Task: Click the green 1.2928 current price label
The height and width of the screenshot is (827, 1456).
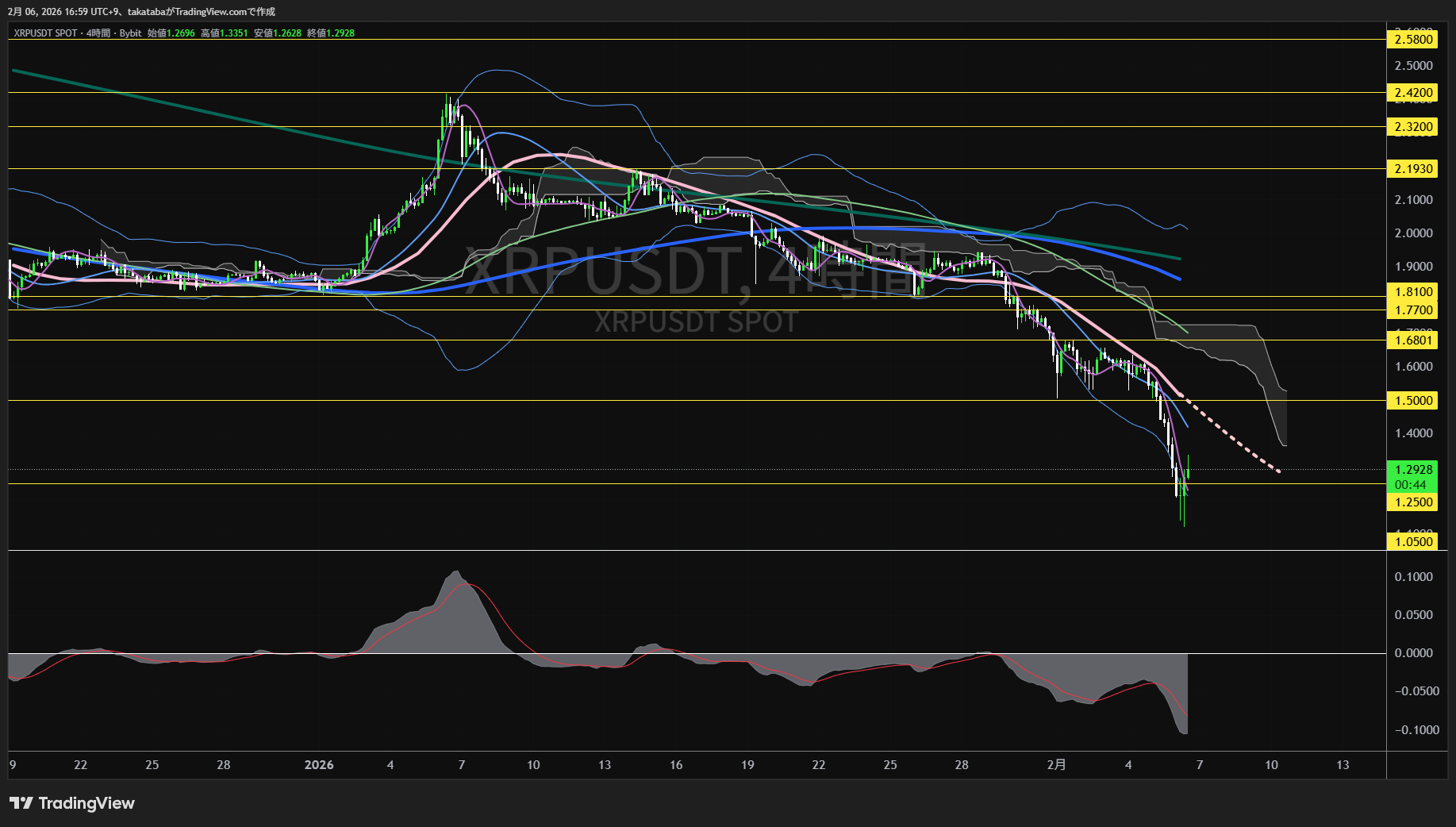Action: tap(1413, 470)
